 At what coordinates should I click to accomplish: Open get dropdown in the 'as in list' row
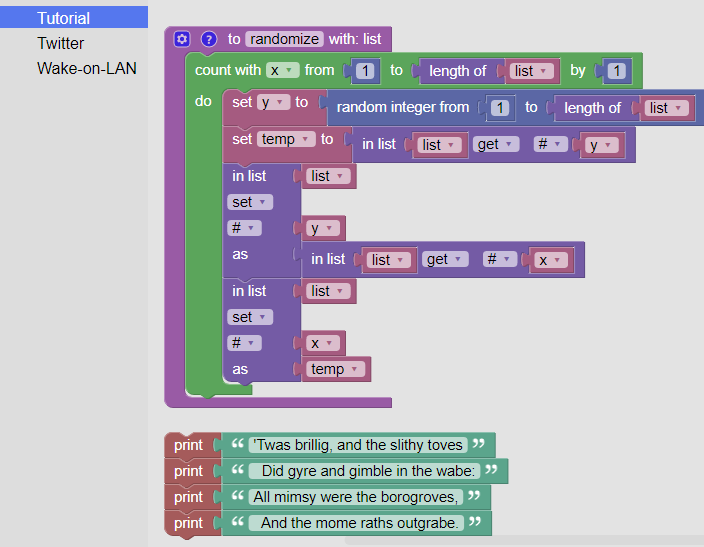(445, 259)
